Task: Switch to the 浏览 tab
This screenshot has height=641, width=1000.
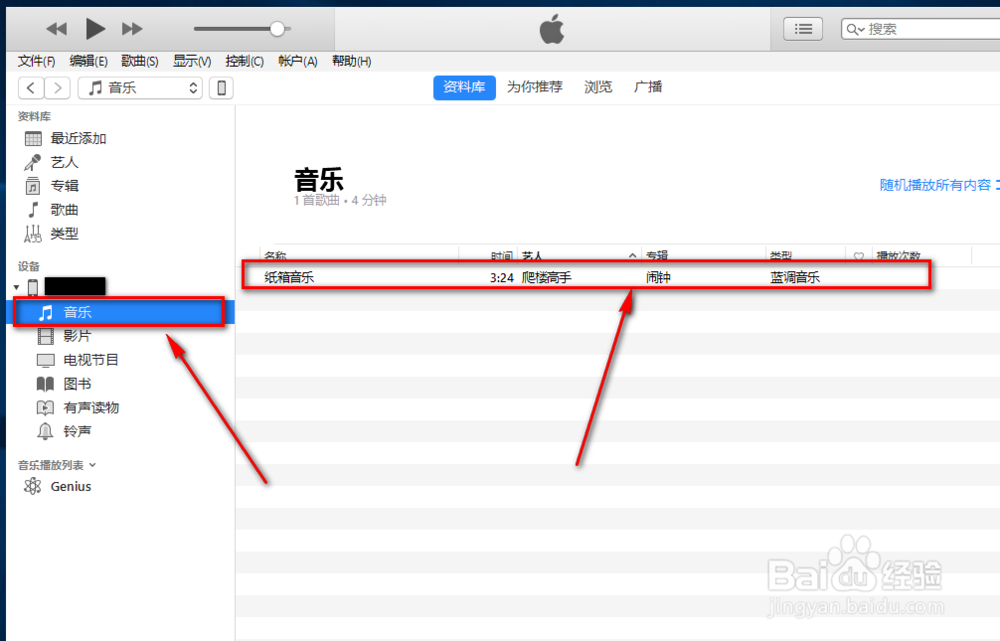Action: point(598,87)
